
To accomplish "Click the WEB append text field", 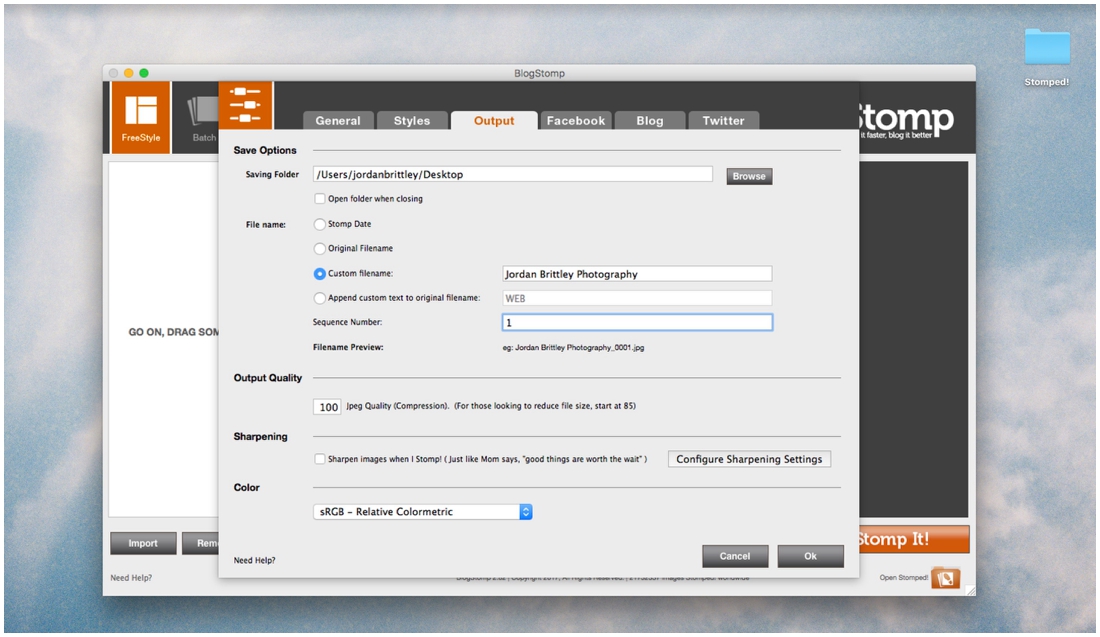I will coord(637,298).
